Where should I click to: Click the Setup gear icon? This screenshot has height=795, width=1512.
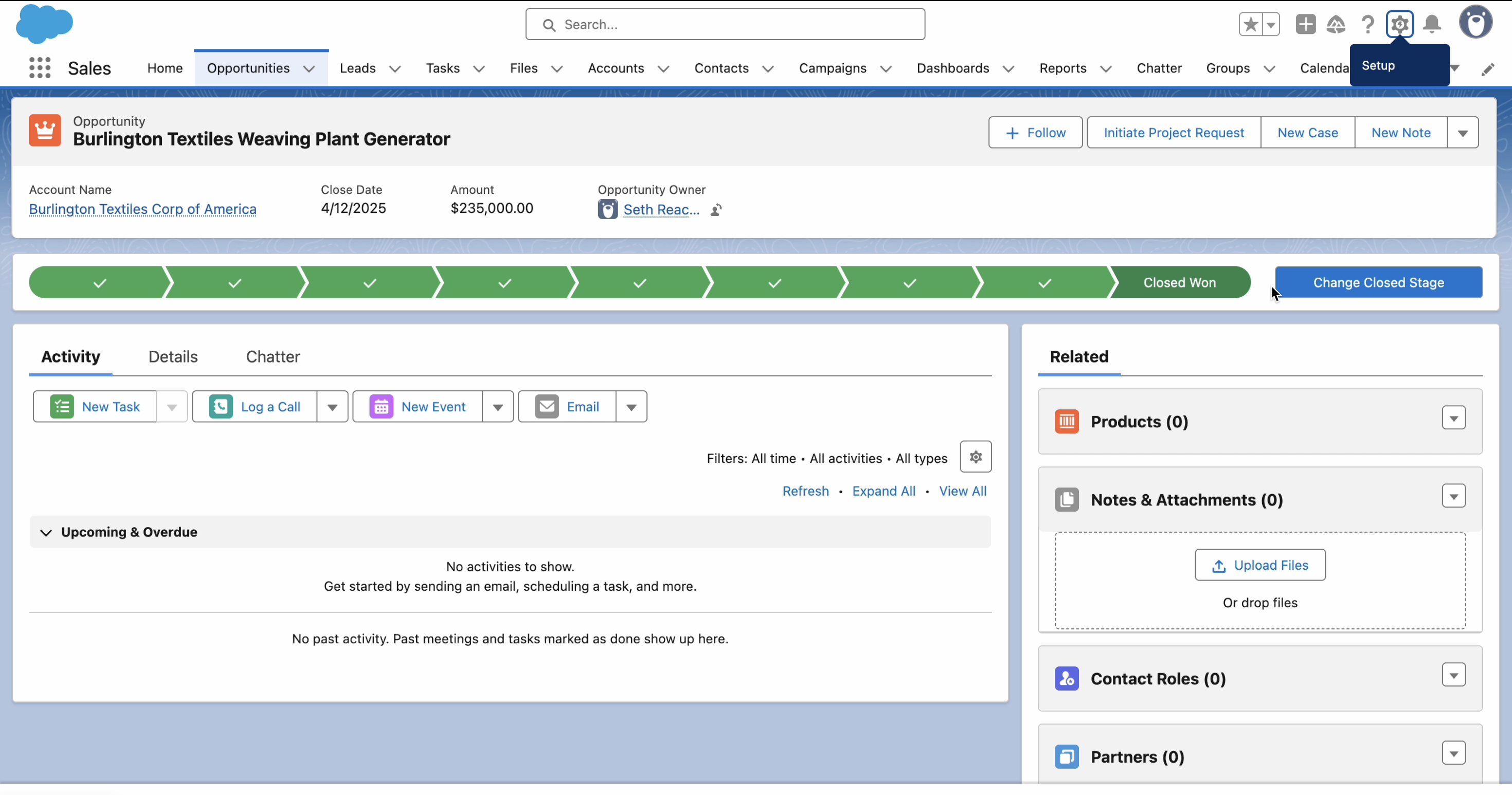point(1399,25)
